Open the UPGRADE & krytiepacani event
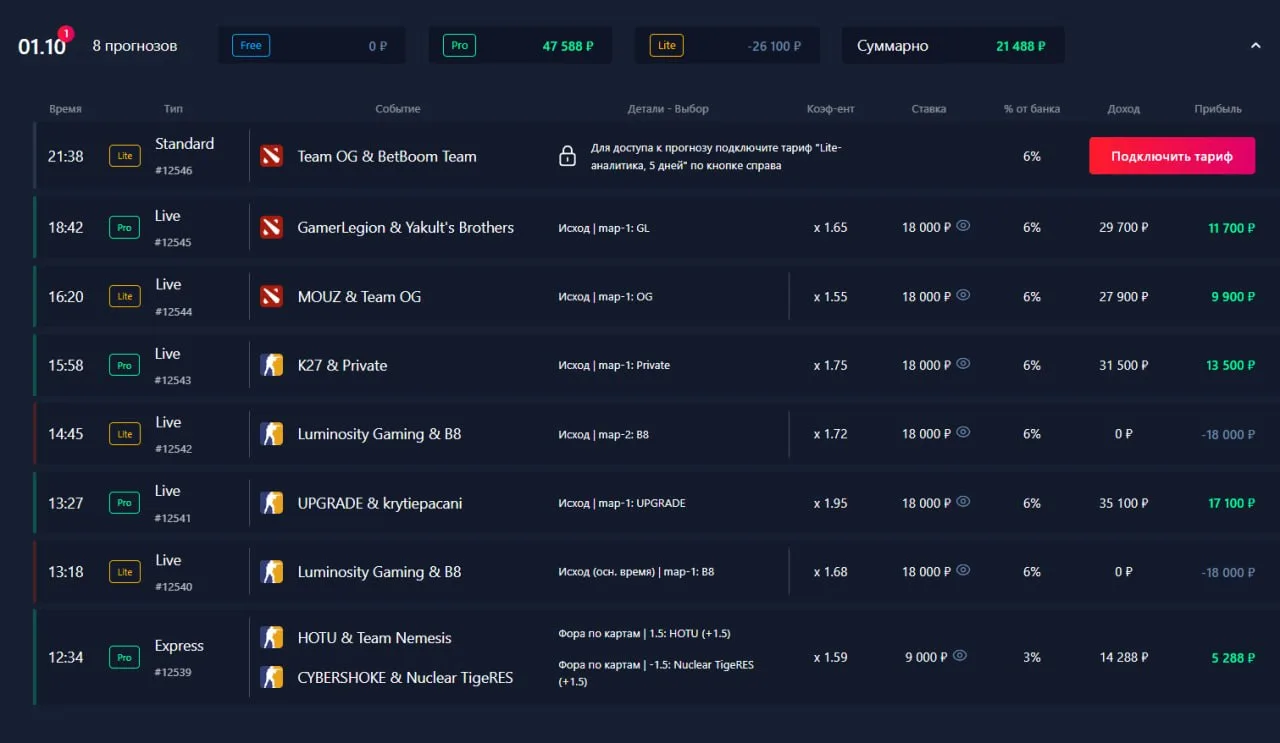Image resolution: width=1280 pixels, height=743 pixels. coord(380,503)
